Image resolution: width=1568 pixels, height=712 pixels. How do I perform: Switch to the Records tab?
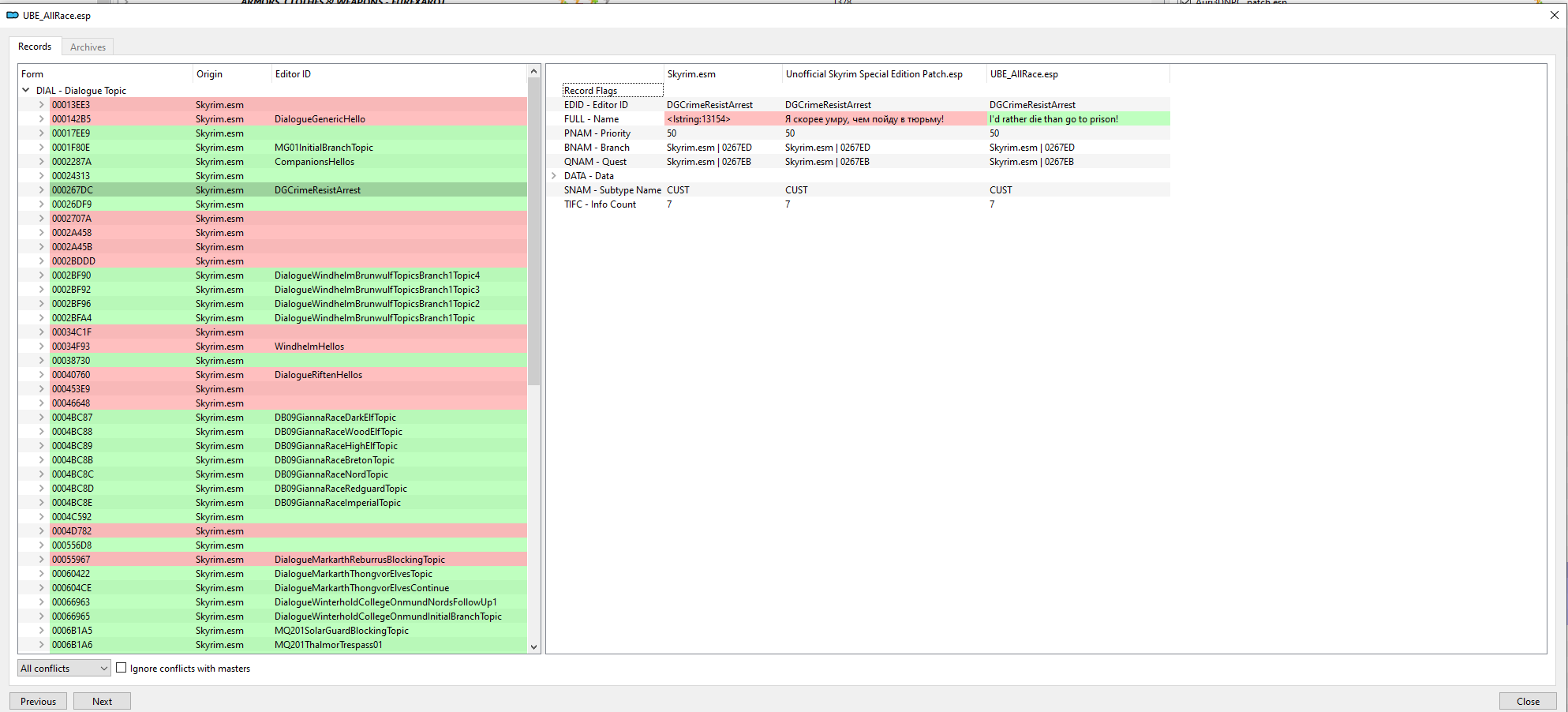[35, 47]
